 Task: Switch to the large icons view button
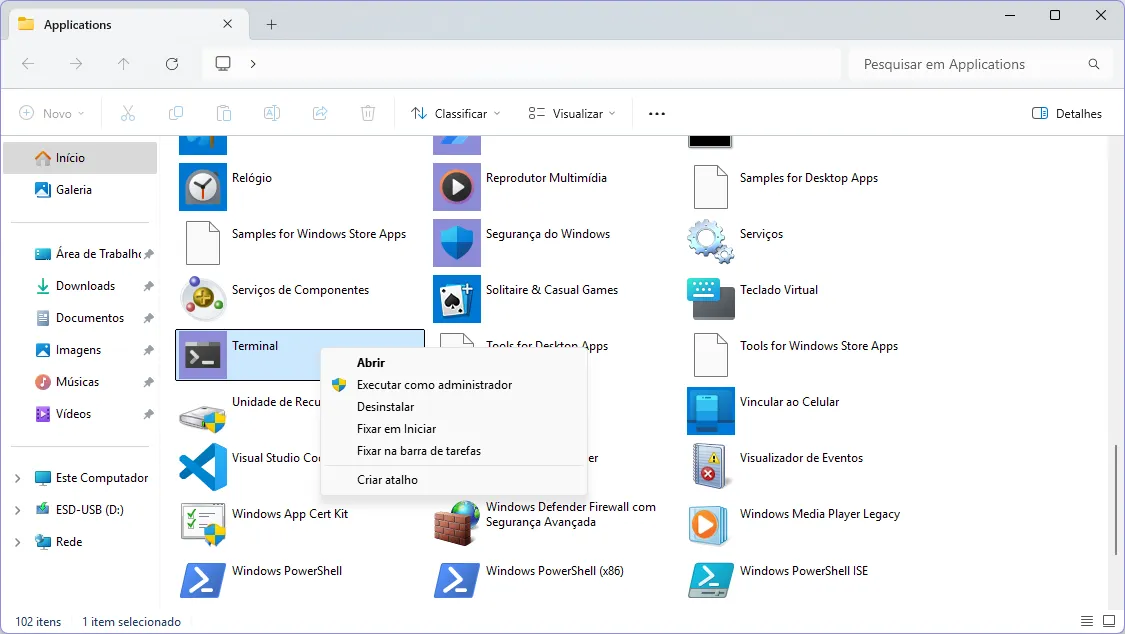(1108, 621)
